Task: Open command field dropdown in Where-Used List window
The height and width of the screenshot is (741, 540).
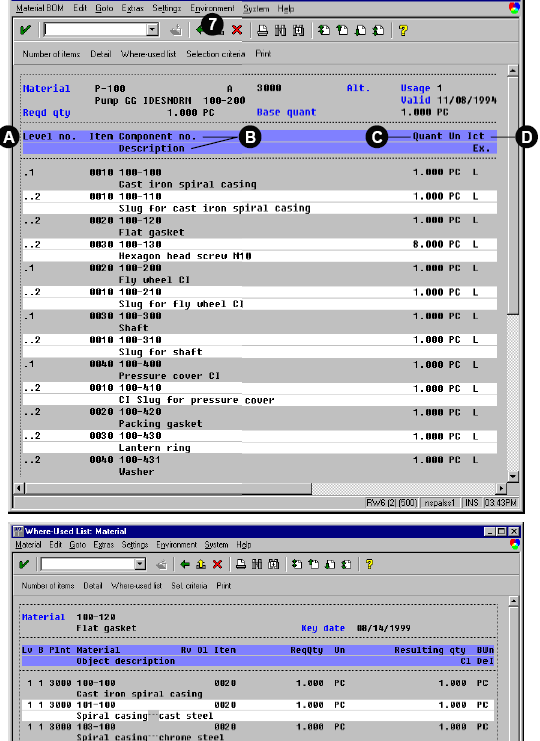Action: pos(140,564)
